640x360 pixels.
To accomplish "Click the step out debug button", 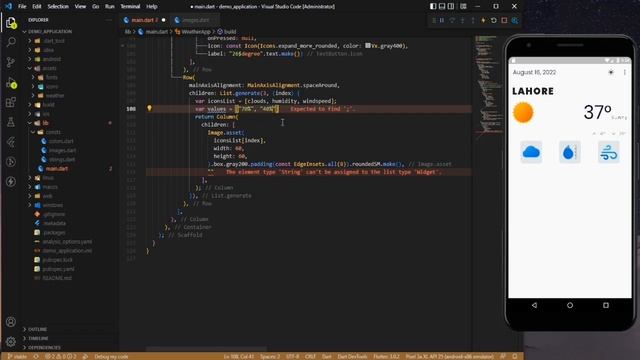I will click(x=473, y=20).
